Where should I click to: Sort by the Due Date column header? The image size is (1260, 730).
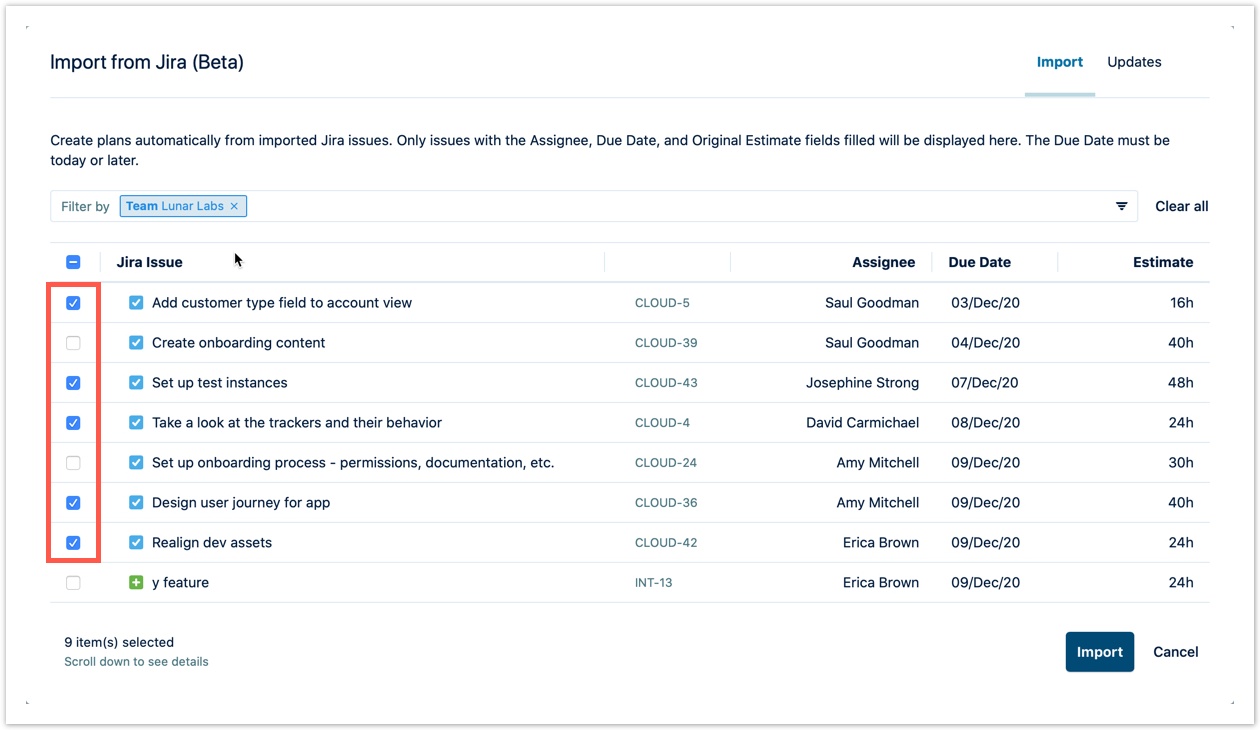[979, 262]
